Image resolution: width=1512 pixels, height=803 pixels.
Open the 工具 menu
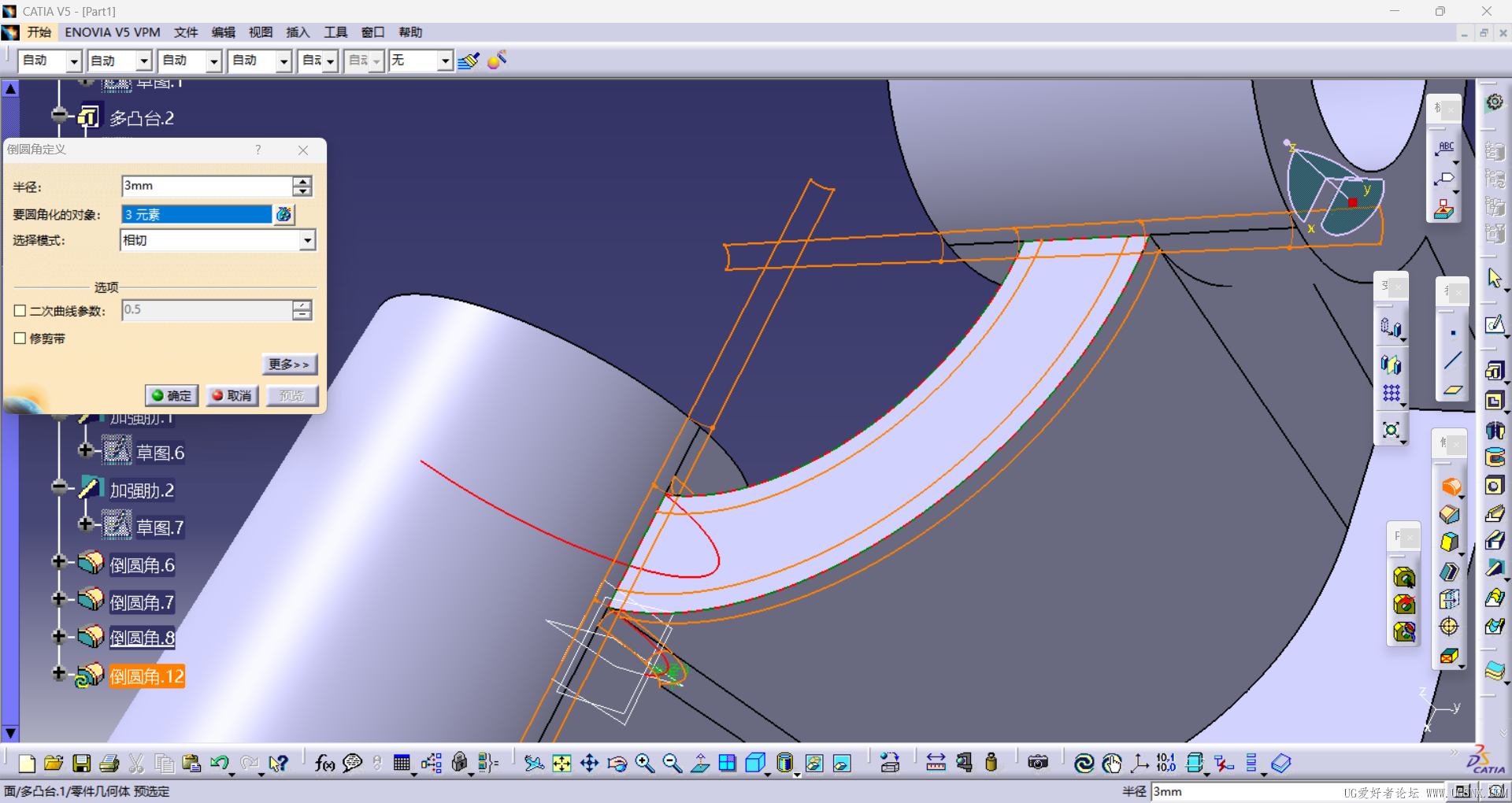335,32
